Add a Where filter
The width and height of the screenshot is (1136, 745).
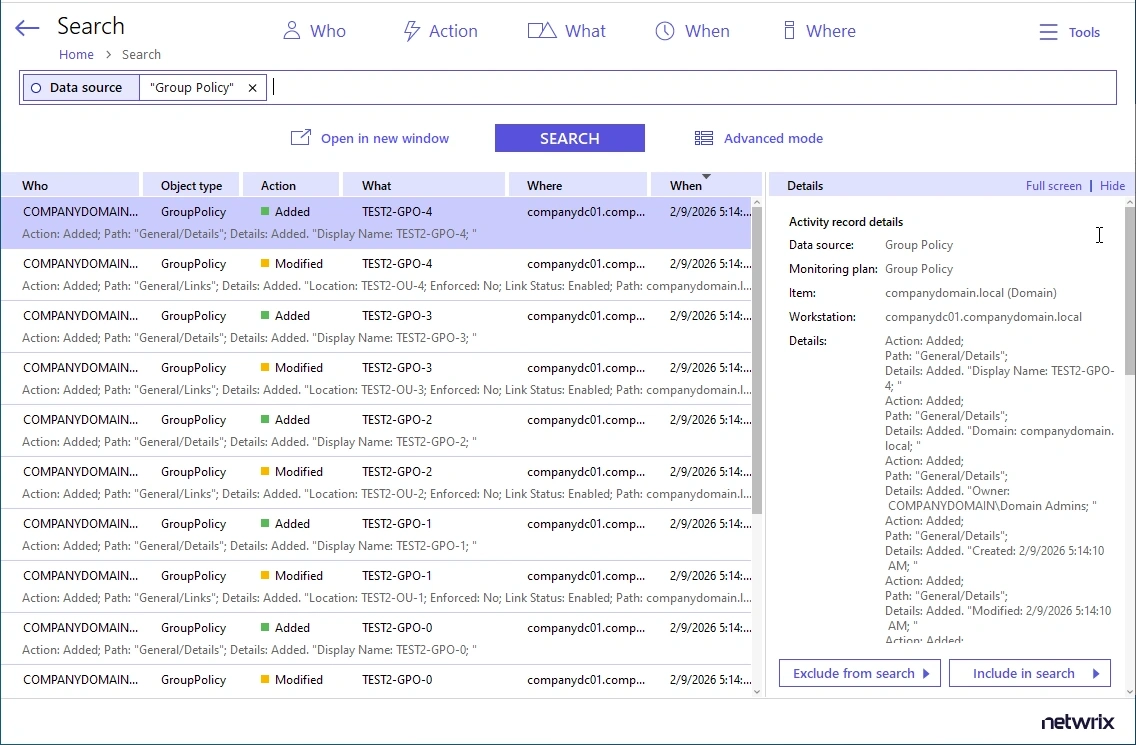pyautogui.click(x=818, y=31)
